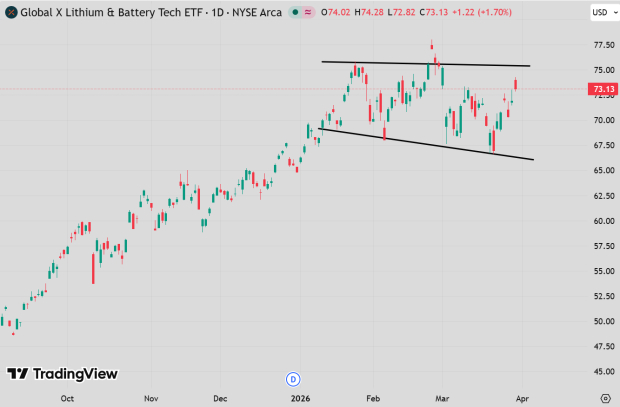Click the 50.00 price axis label

pos(603,321)
